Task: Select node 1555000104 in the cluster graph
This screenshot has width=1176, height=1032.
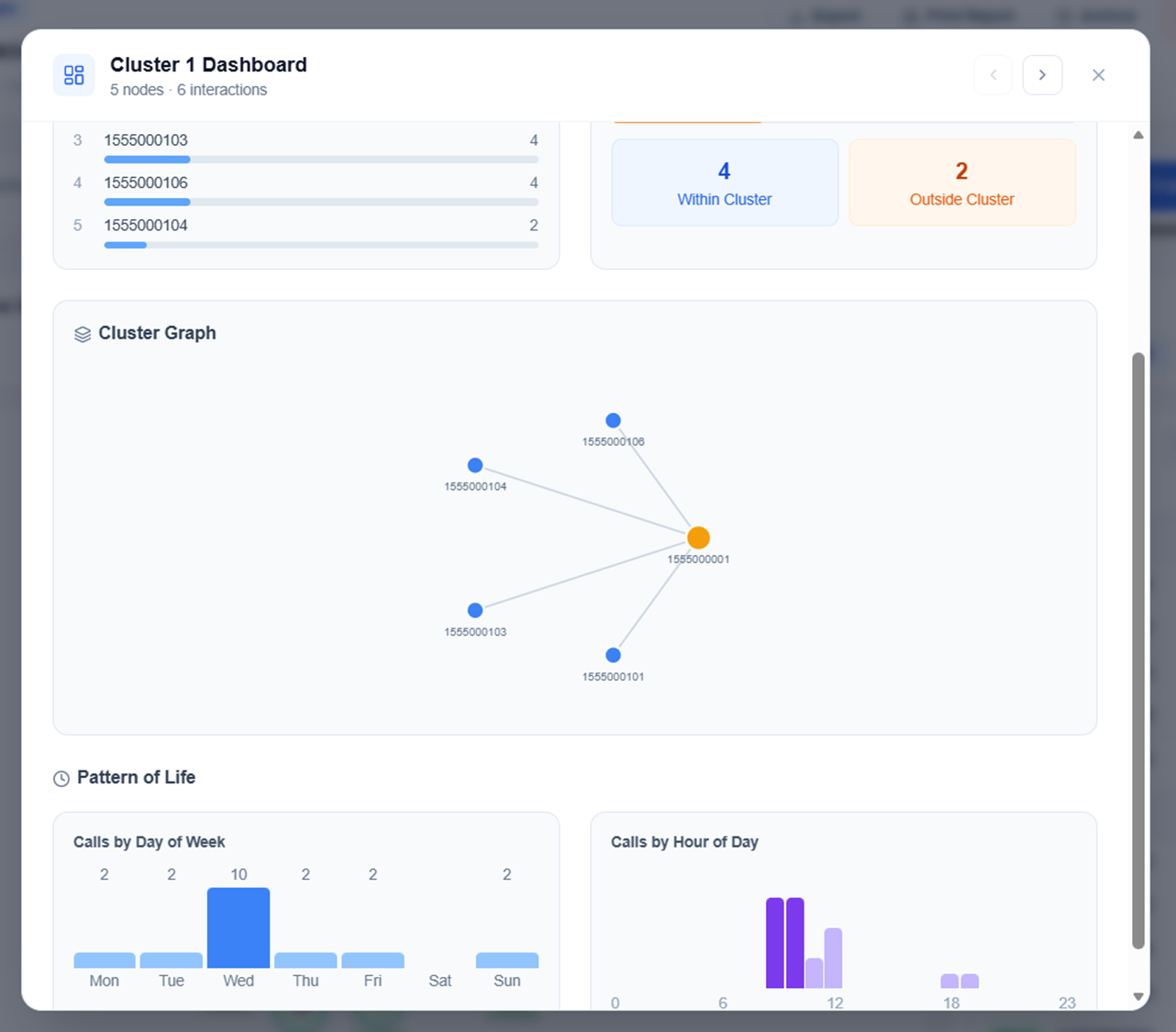Action: [x=474, y=465]
